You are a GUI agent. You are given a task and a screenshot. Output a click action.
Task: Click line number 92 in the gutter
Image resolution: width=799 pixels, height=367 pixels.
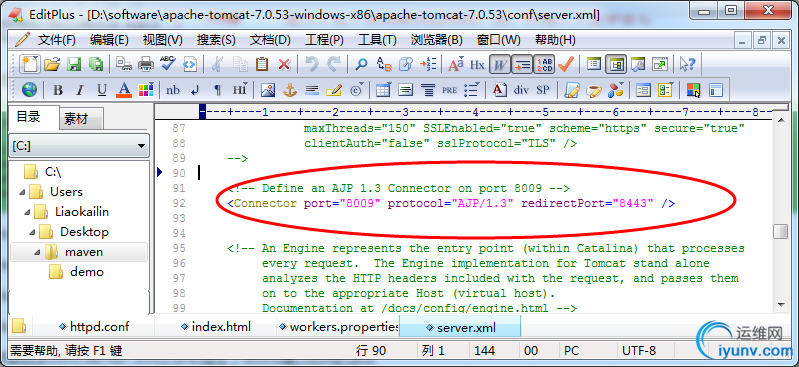179,203
